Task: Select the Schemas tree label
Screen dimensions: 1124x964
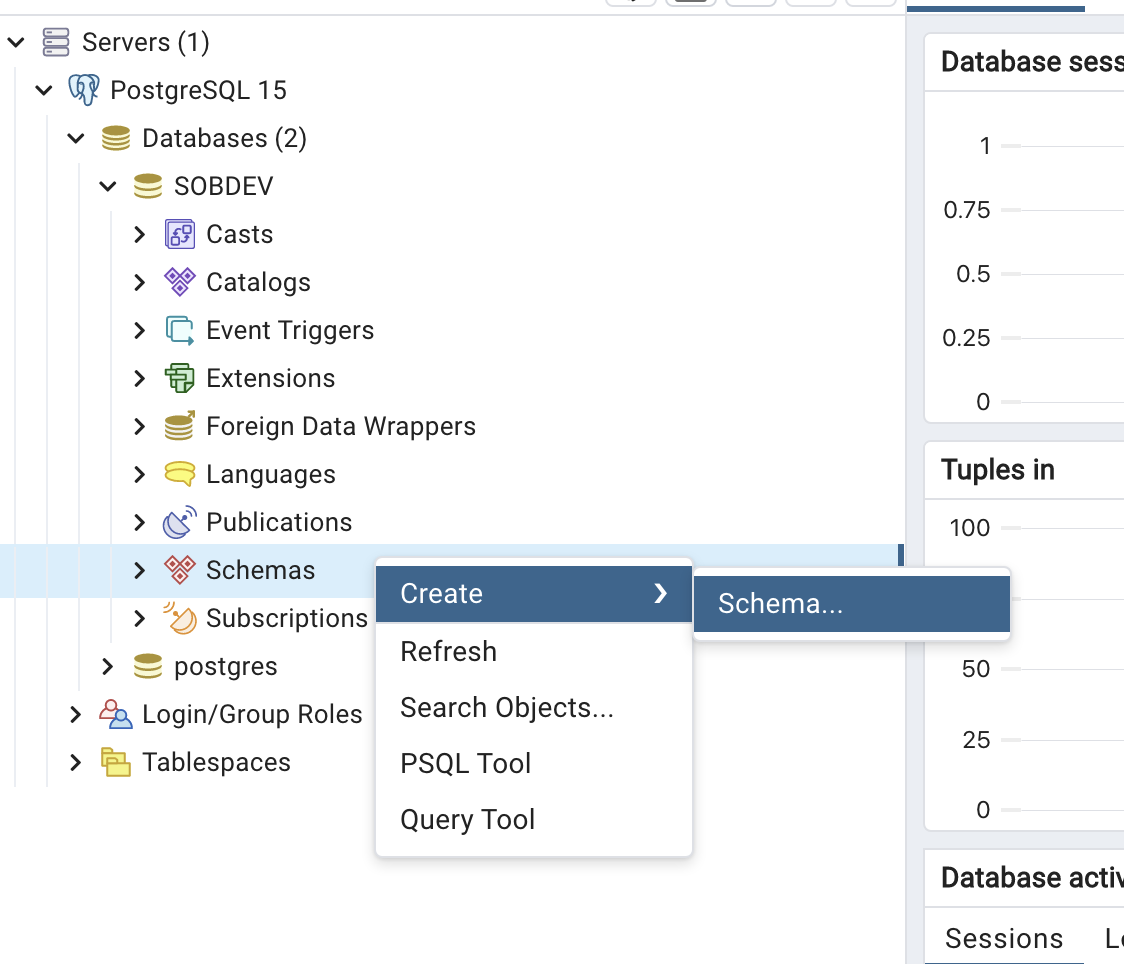Action: click(x=261, y=570)
